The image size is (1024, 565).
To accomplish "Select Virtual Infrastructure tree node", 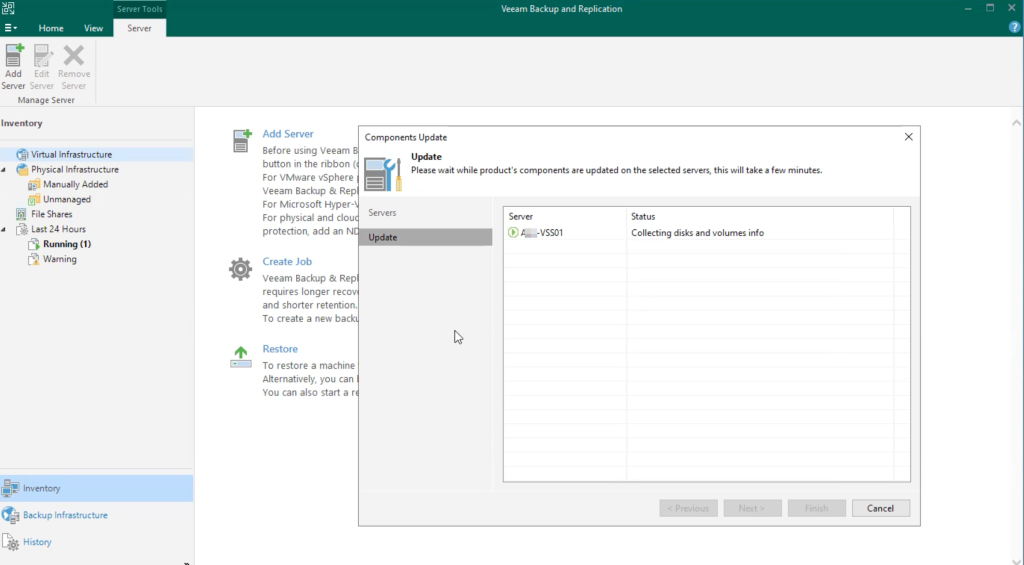I will coord(71,155).
